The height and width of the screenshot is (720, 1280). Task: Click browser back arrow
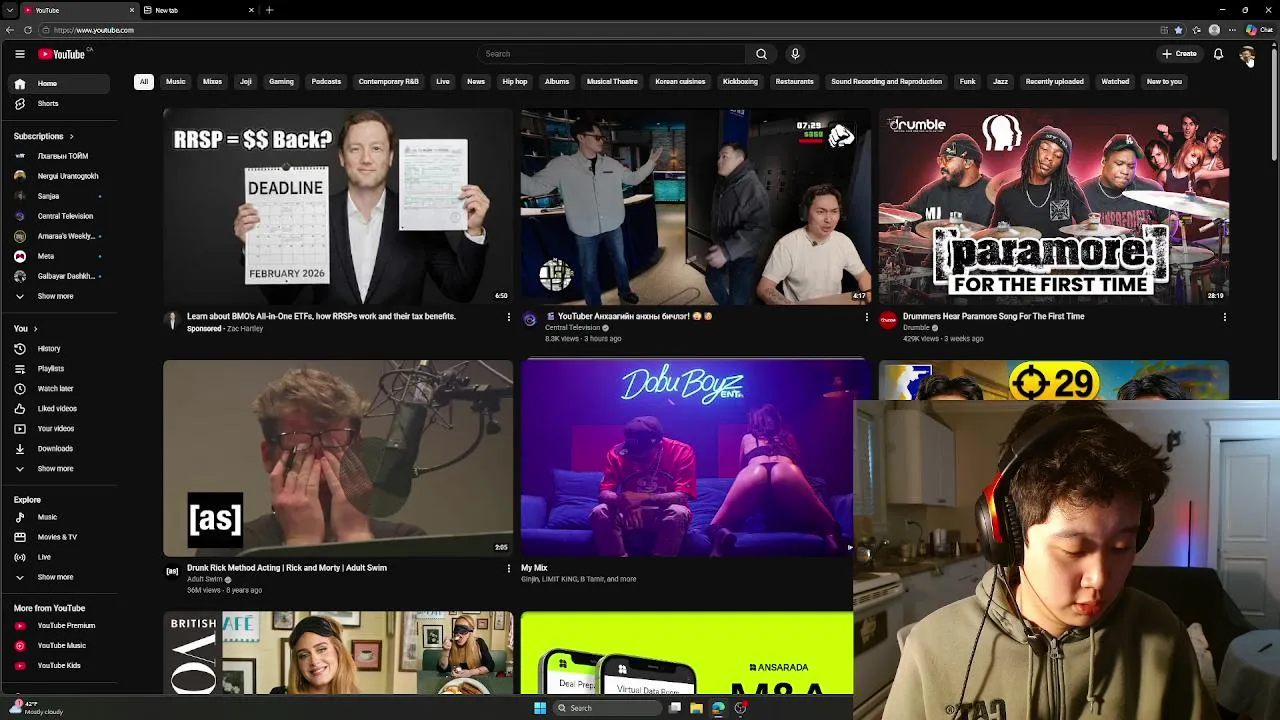11,30
